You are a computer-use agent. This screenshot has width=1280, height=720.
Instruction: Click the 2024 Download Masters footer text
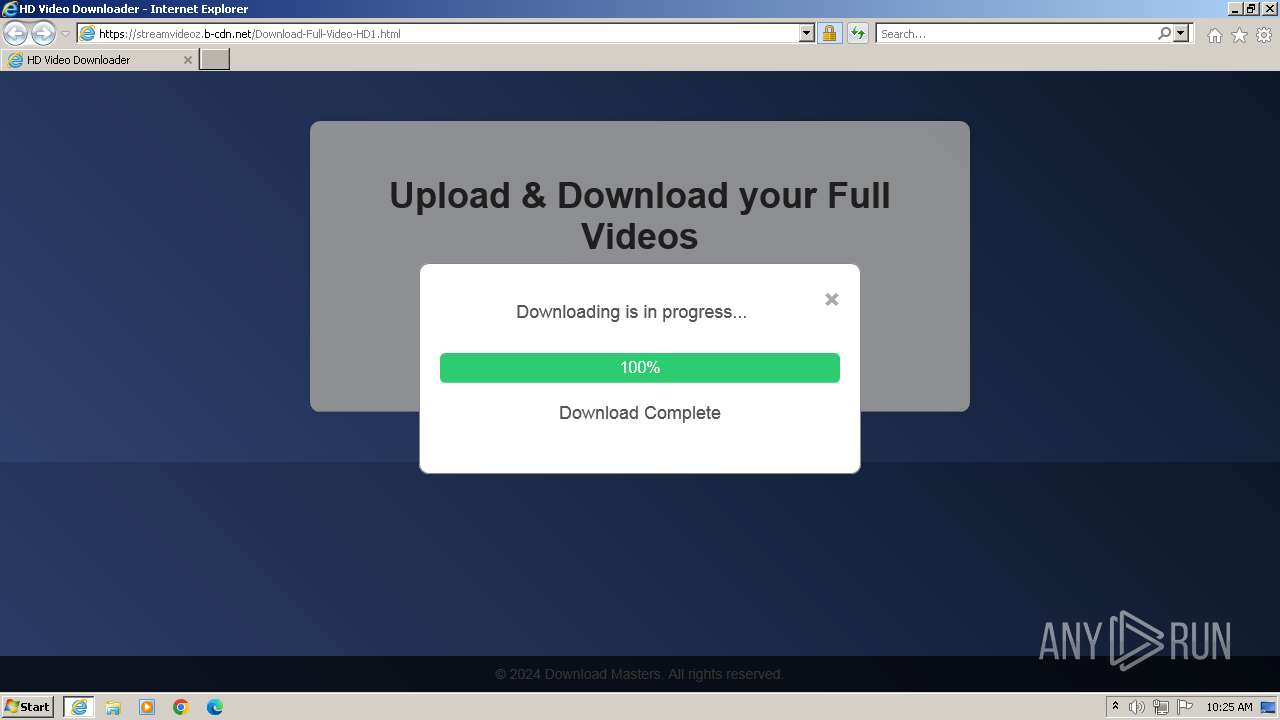coord(639,674)
